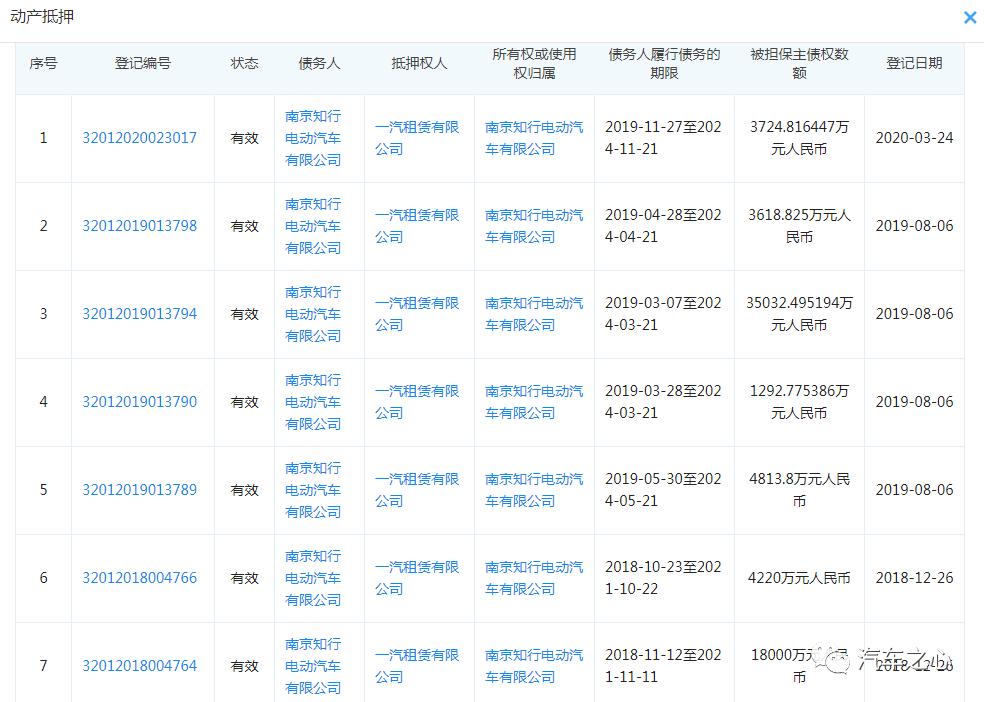Open mortgagee 一汽租赁有限公司 in row 1

(417, 138)
